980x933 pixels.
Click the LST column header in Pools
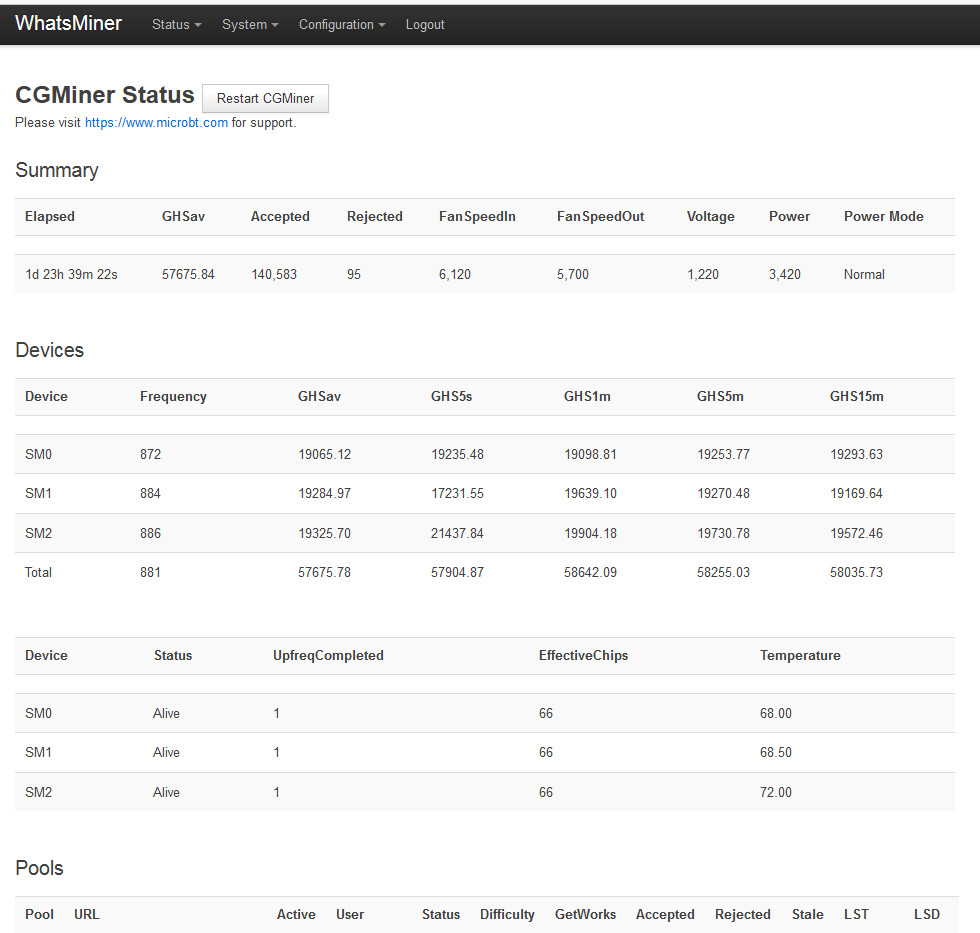(856, 914)
